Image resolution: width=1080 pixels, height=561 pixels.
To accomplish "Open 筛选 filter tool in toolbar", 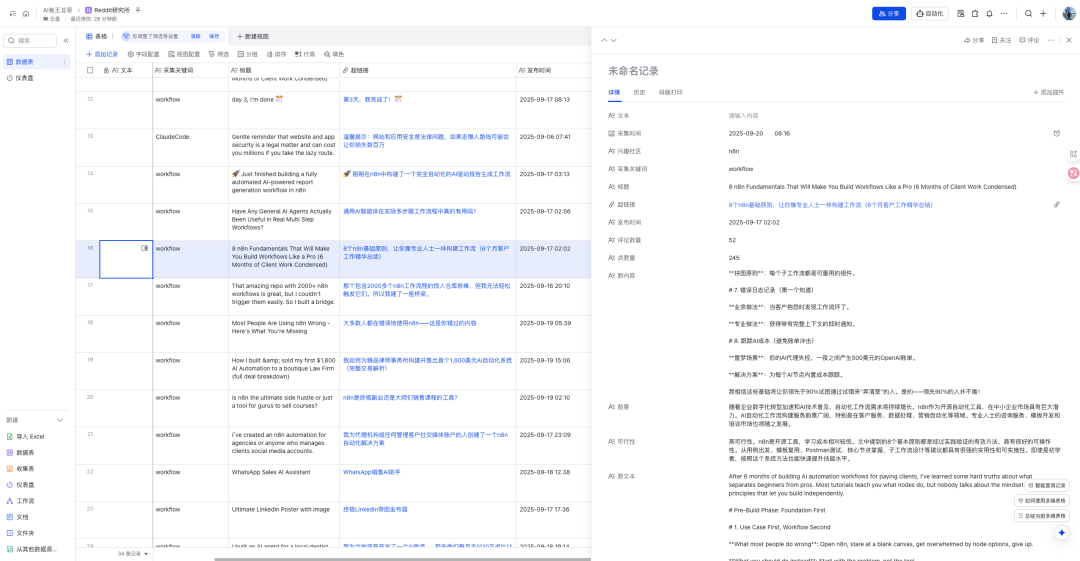I will coord(218,54).
